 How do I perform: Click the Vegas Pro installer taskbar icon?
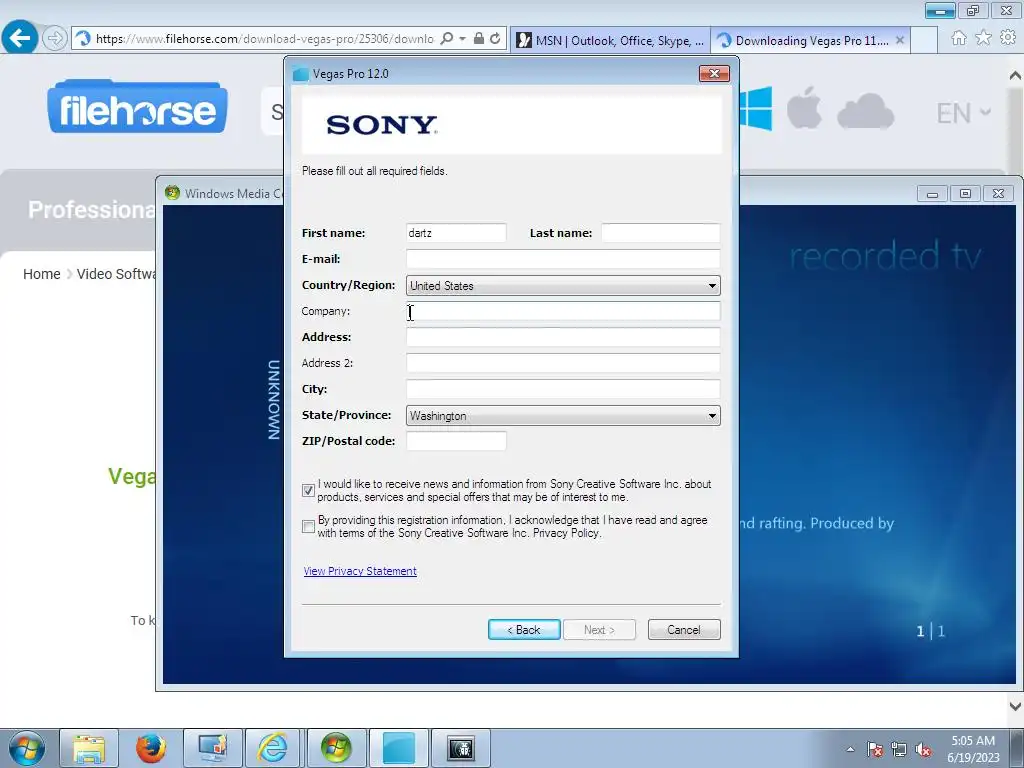coord(398,748)
